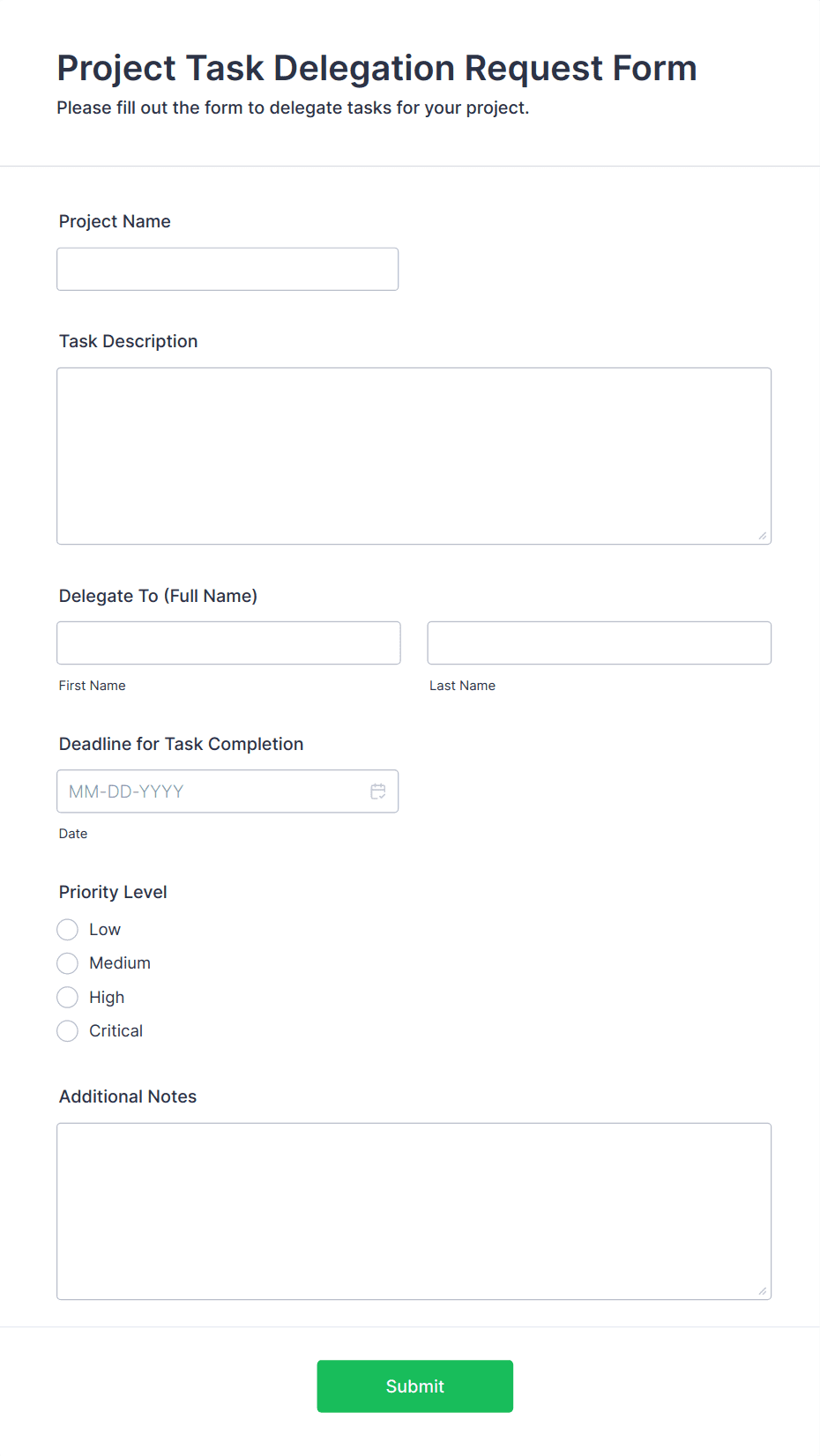The image size is (820, 1456).
Task: Click the Additional Notes resize handle
Action: pyautogui.click(x=763, y=1291)
